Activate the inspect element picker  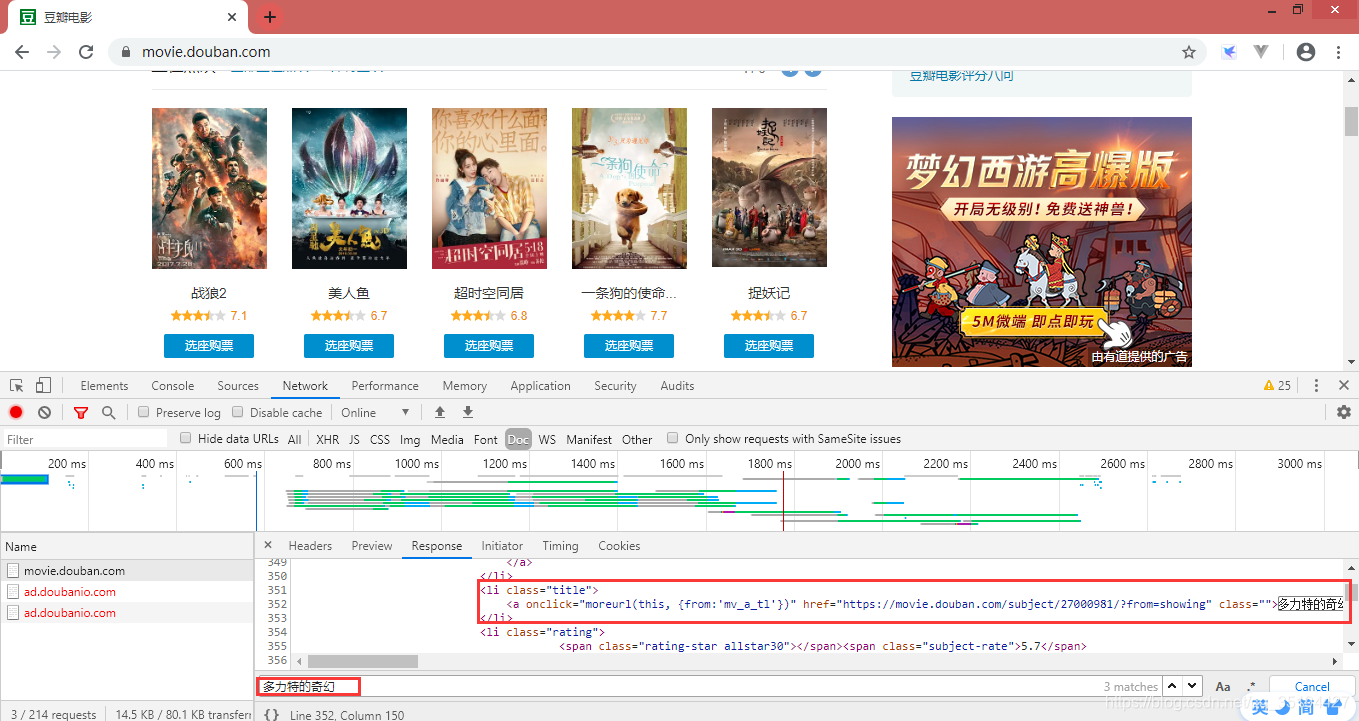[17, 386]
